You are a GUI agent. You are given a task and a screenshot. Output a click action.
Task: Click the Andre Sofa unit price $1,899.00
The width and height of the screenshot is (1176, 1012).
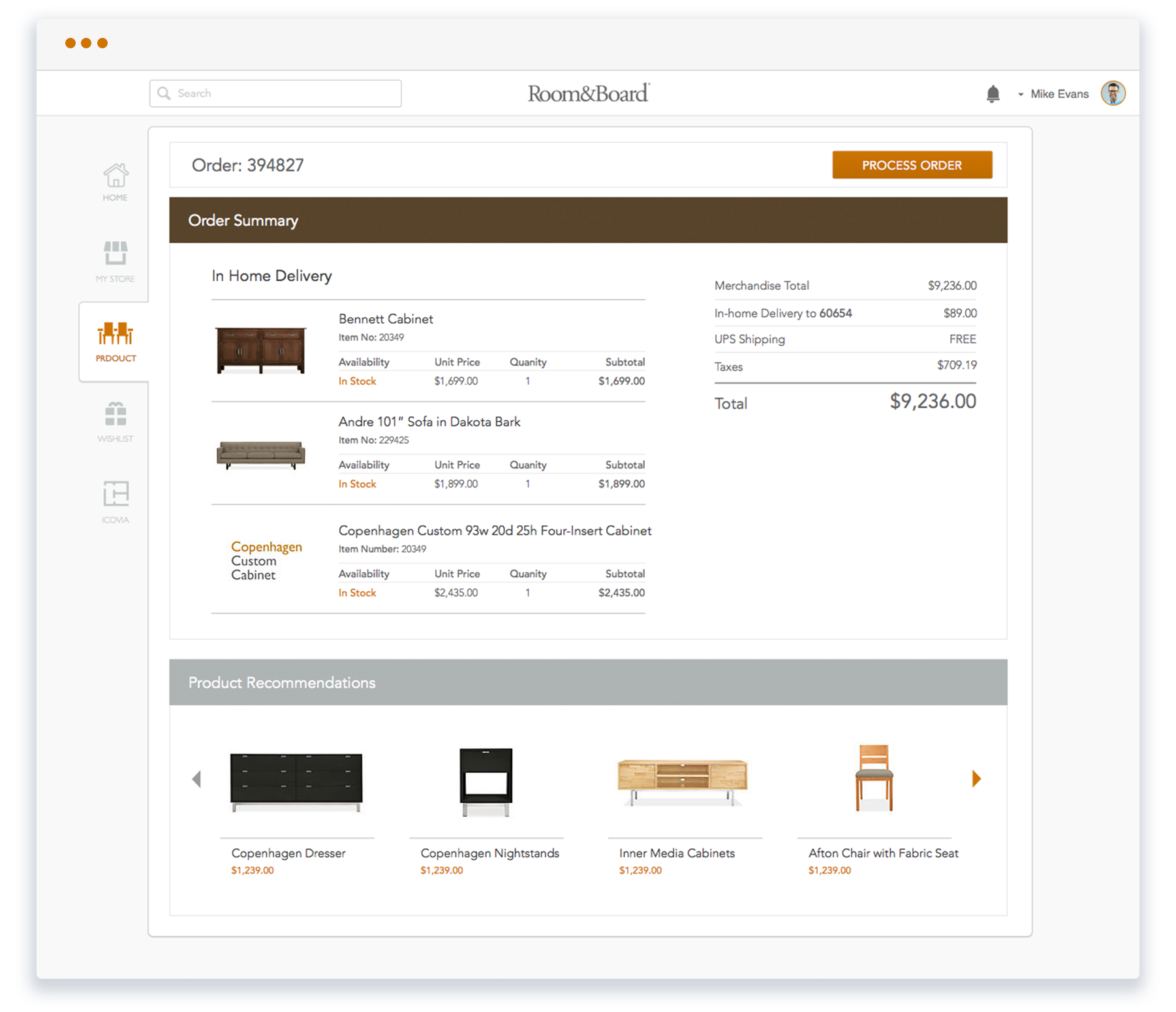[456, 484]
